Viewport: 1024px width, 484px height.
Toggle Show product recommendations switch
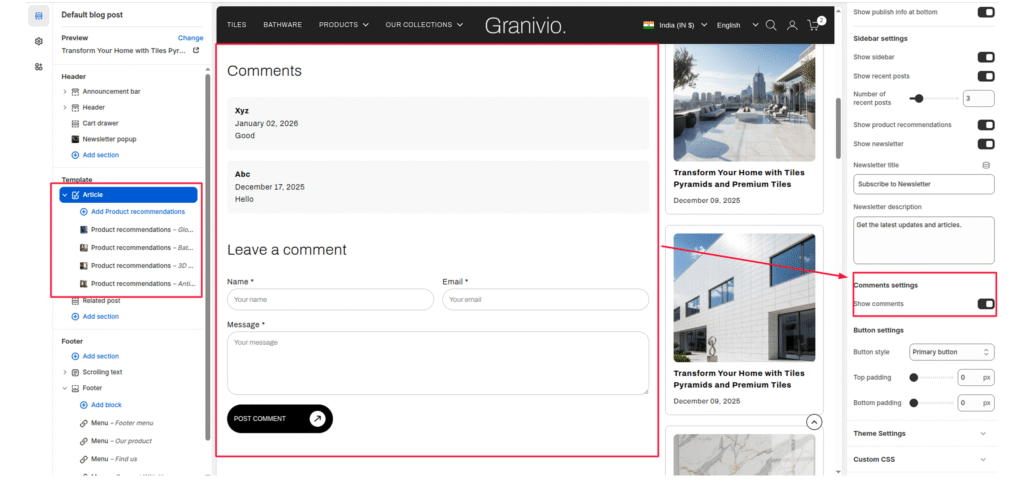(985, 125)
